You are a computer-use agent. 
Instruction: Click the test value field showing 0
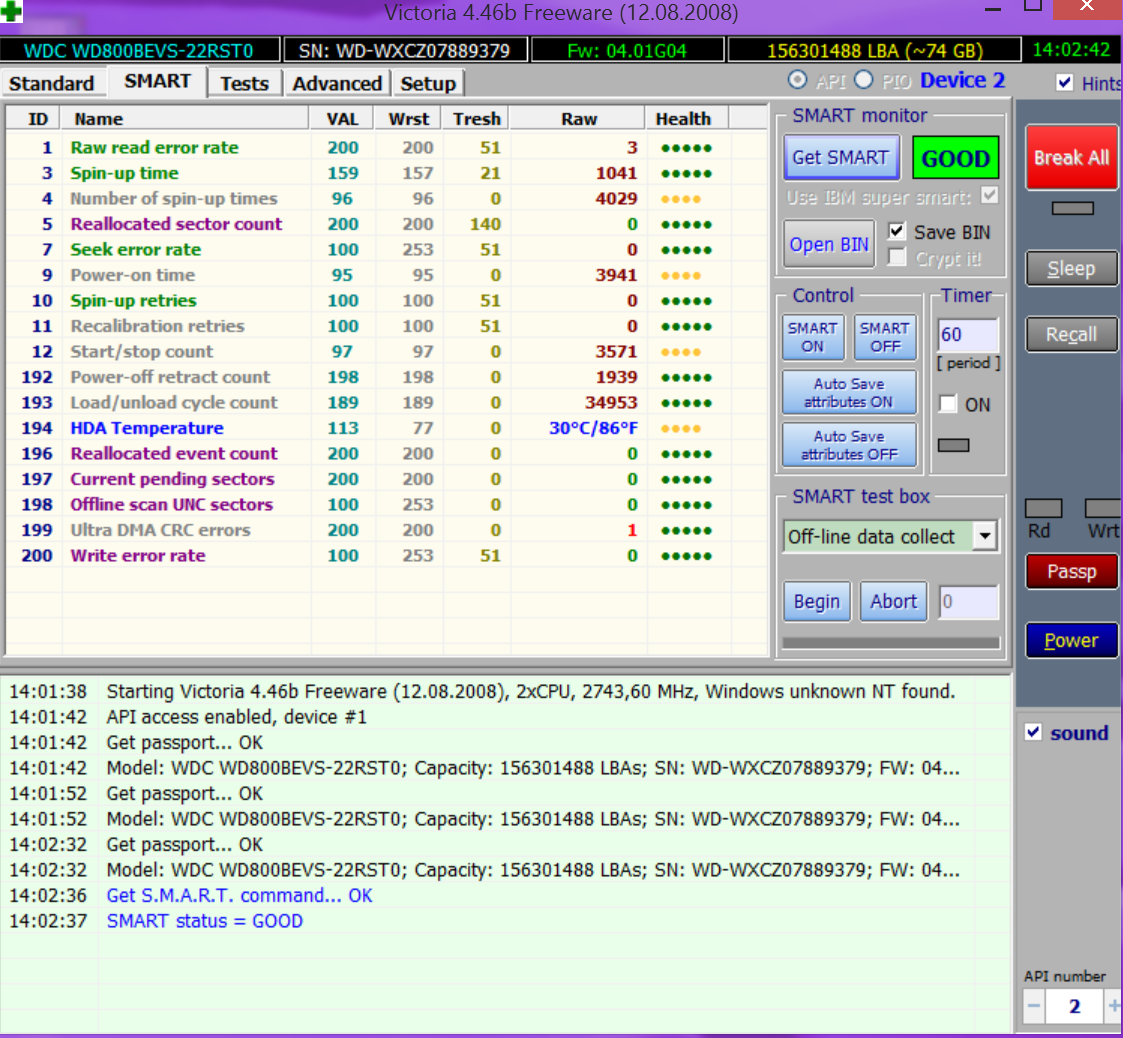click(x=968, y=601)
